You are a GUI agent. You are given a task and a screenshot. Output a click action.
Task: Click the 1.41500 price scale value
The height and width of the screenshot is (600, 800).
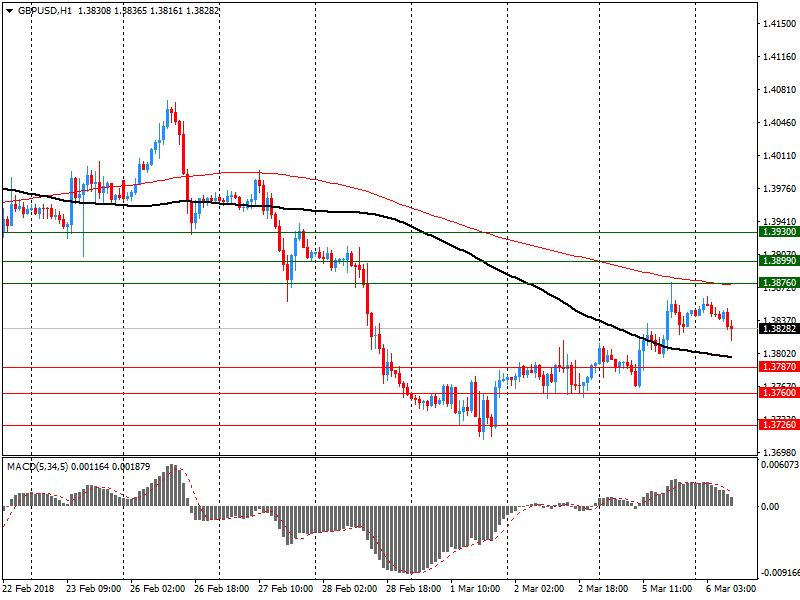click(x=779, y=23)
